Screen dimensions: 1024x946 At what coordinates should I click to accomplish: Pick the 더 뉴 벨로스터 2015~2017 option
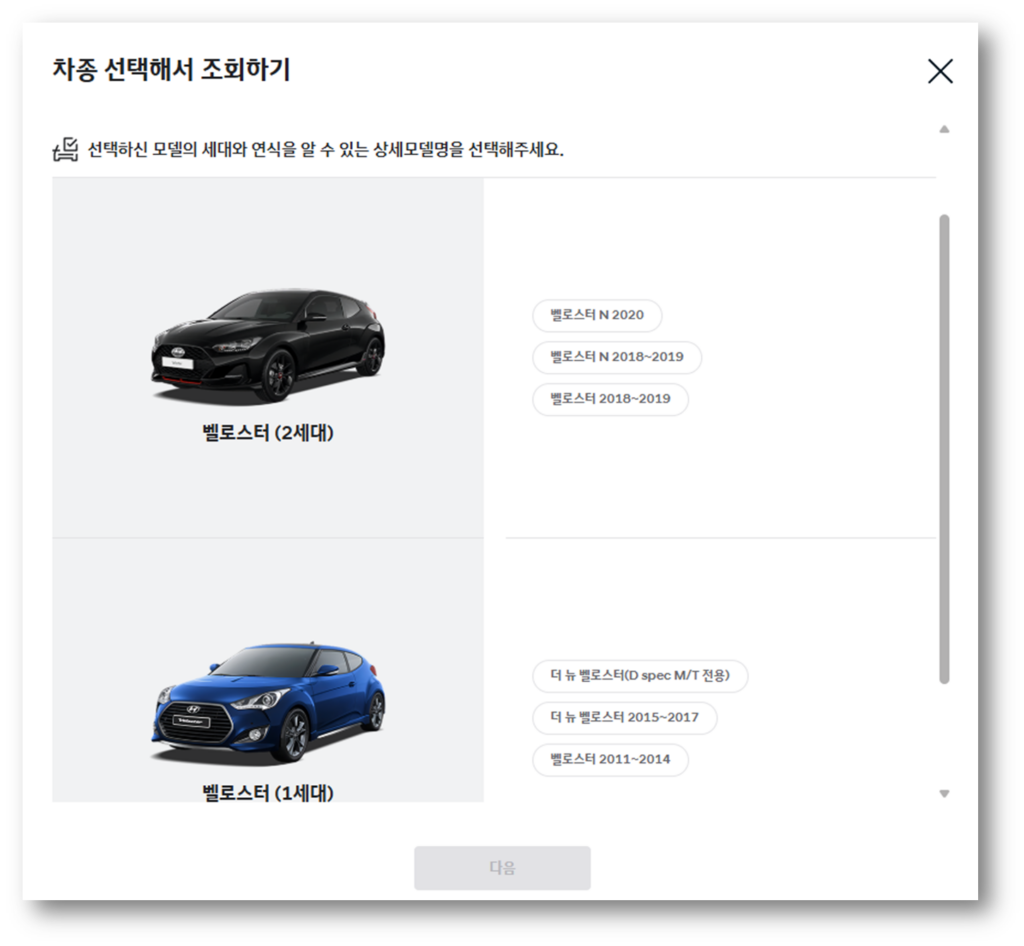(624, 719)
